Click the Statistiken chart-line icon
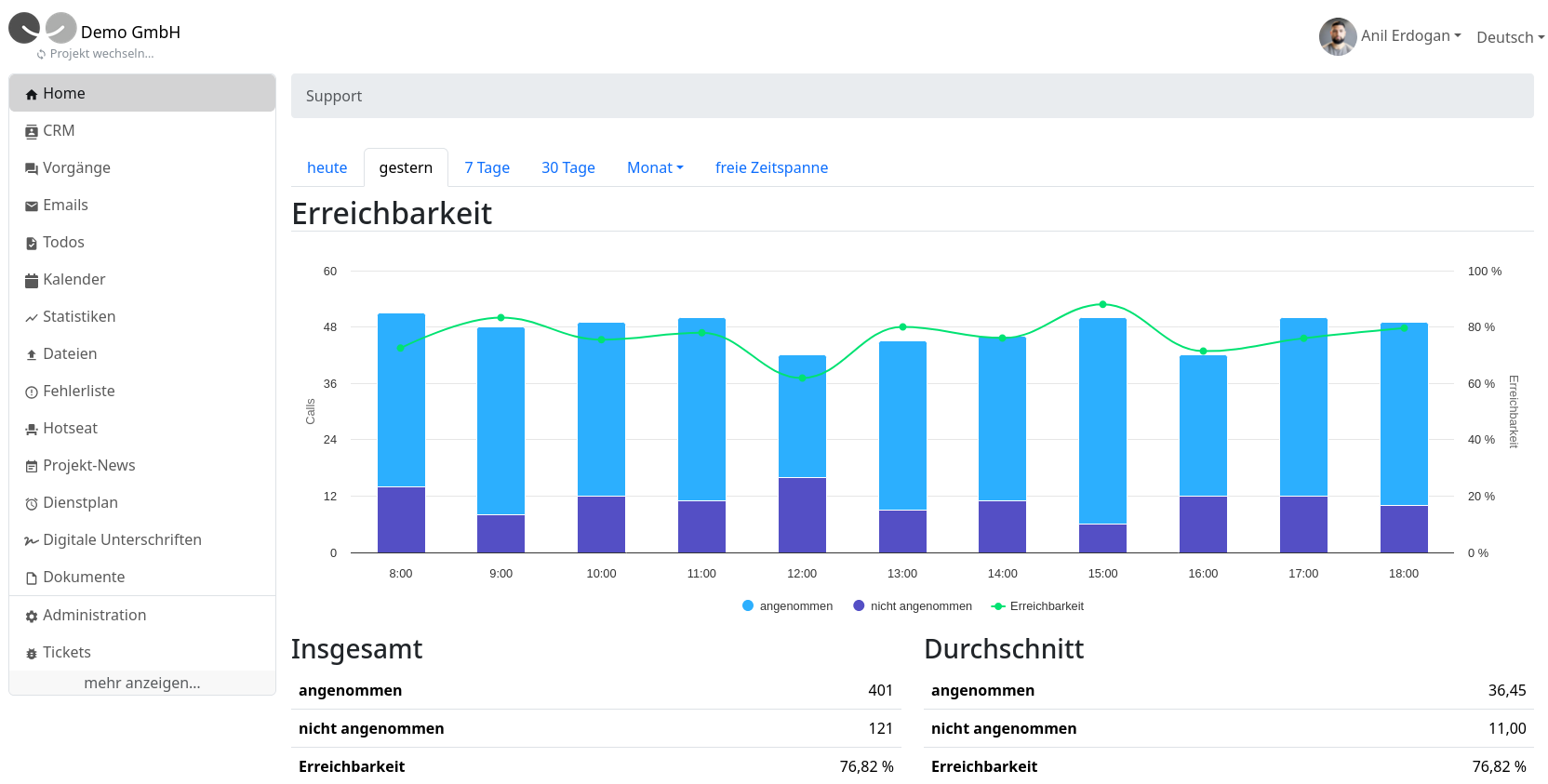This screenshot has width=1548, height=784. (x=32, y=318)
